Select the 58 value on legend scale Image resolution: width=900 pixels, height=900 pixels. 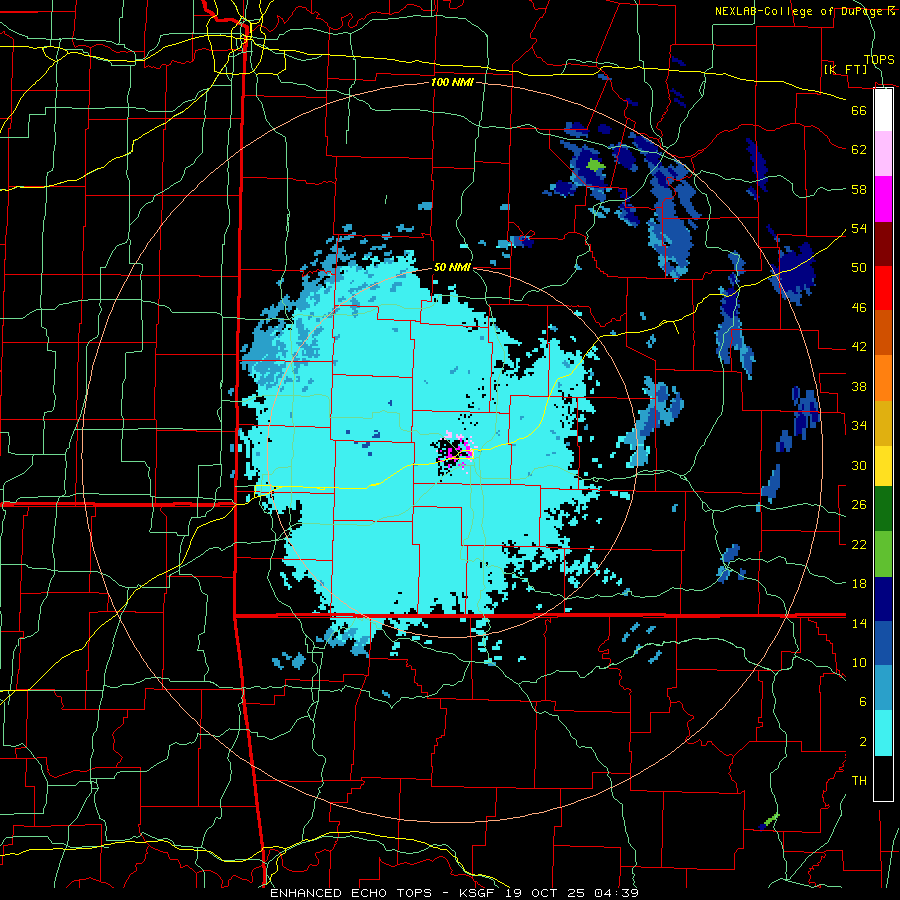[x=859, y=189]
